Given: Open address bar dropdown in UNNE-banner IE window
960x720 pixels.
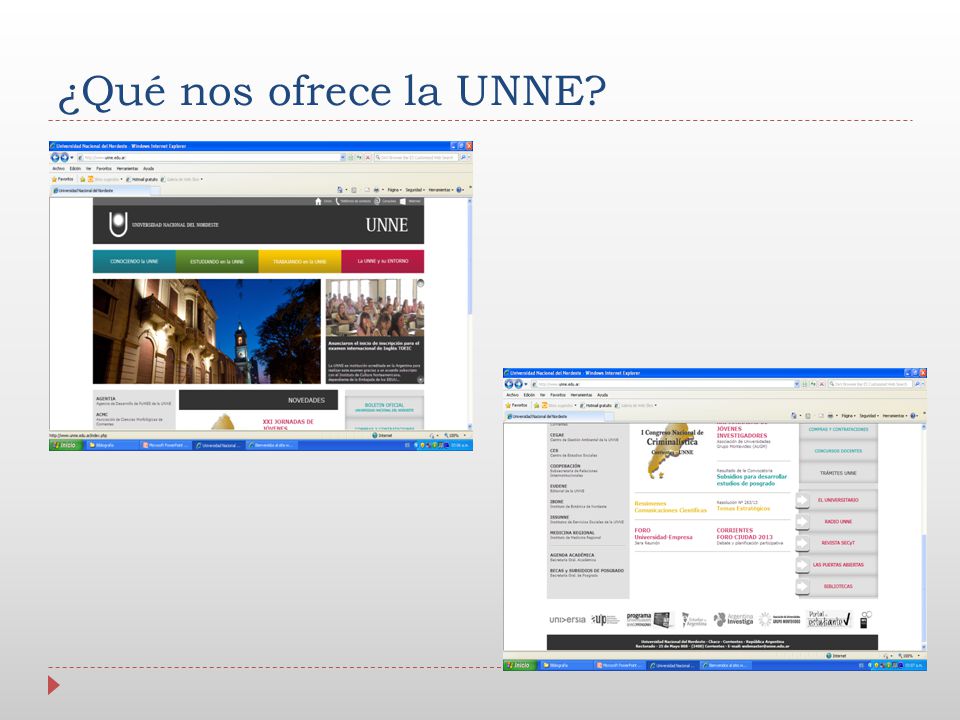Looking at the screenshot, I should (x=343, y=157).
